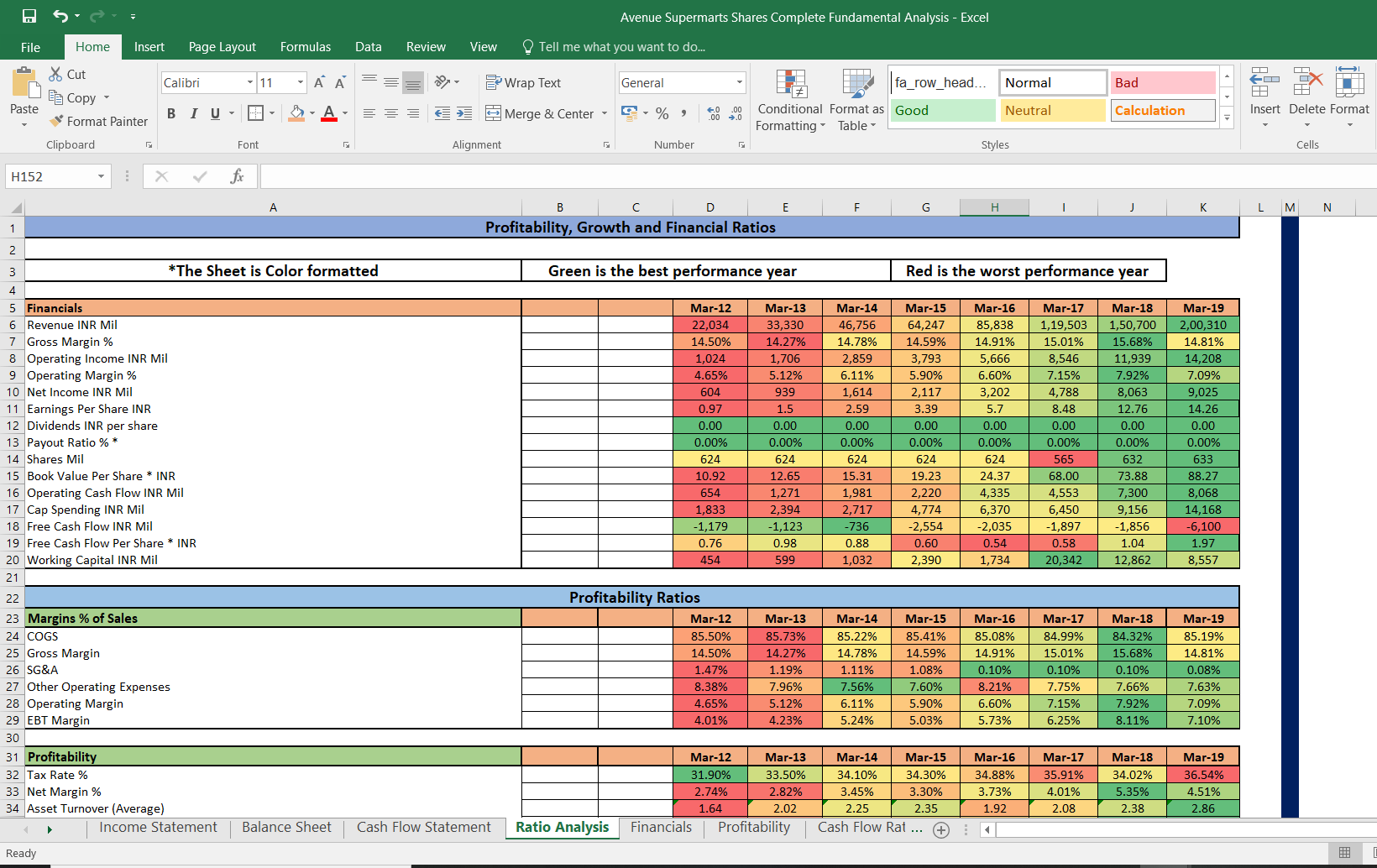
Task: Toggle Align Right
Action: pyautogui.click(x=412, y=113)
